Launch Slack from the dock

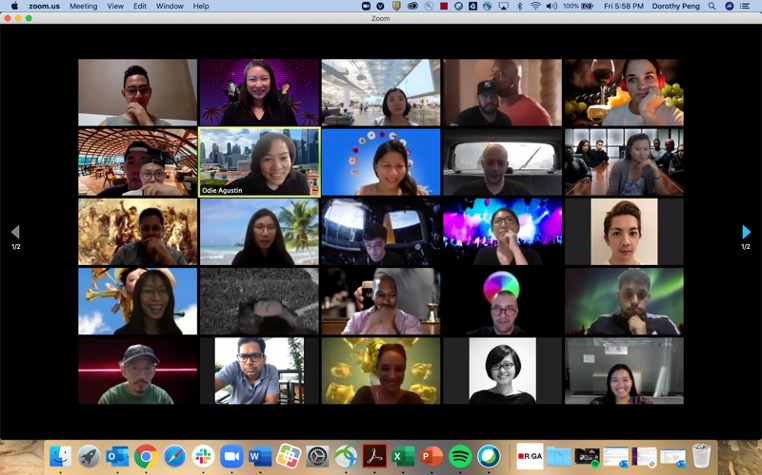[203, 456]
